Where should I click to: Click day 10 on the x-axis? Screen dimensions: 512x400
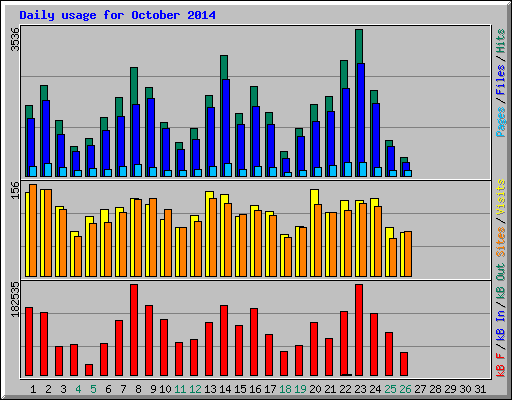coord(165,389)
